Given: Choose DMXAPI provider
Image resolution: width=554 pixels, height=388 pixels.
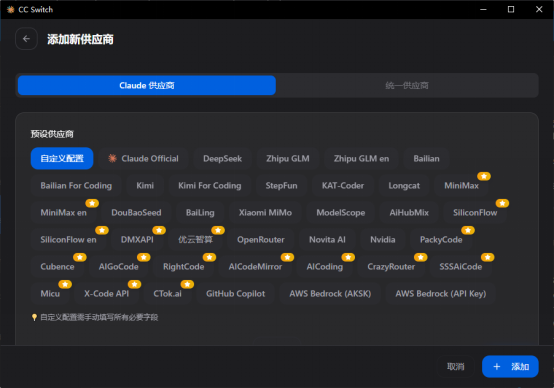Looking at the screenshot, I should [137, 240].
